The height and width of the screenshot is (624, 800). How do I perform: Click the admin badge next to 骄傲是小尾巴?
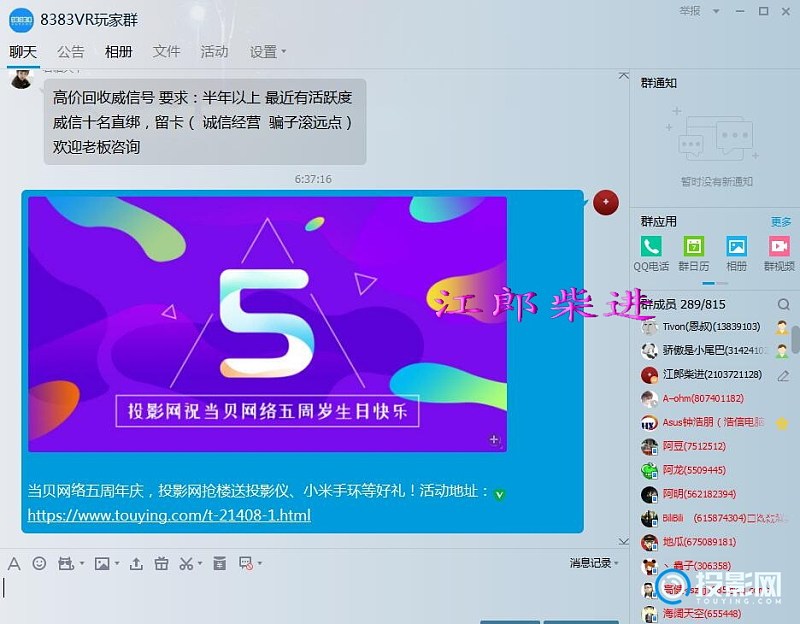[782, 351]
